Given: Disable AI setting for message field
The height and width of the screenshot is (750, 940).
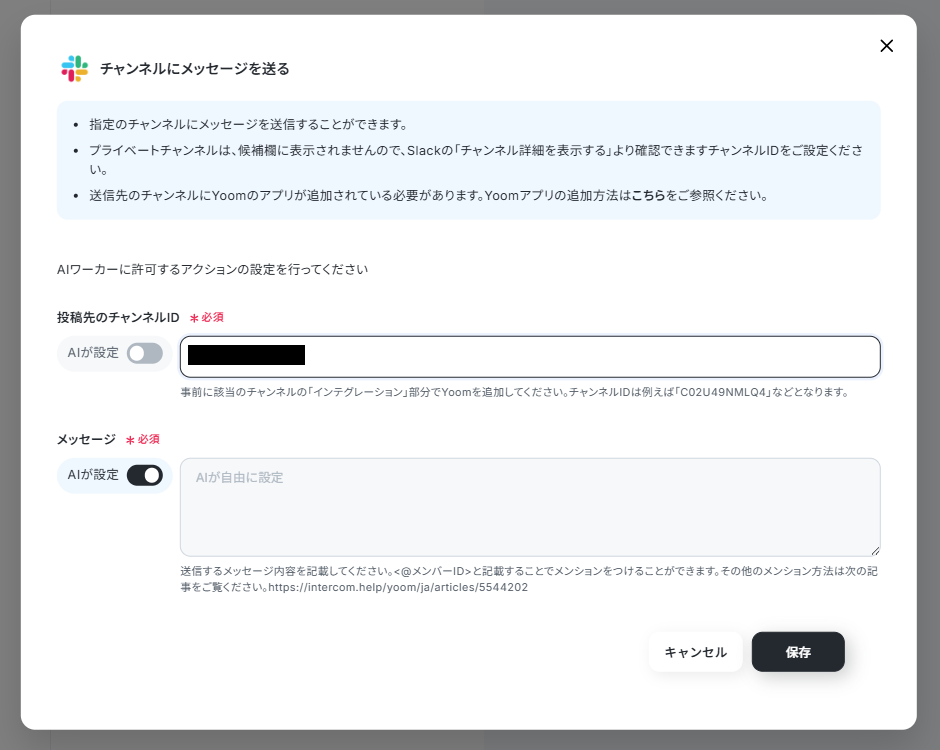Looking at the screenshot, I should coord(144,475).
